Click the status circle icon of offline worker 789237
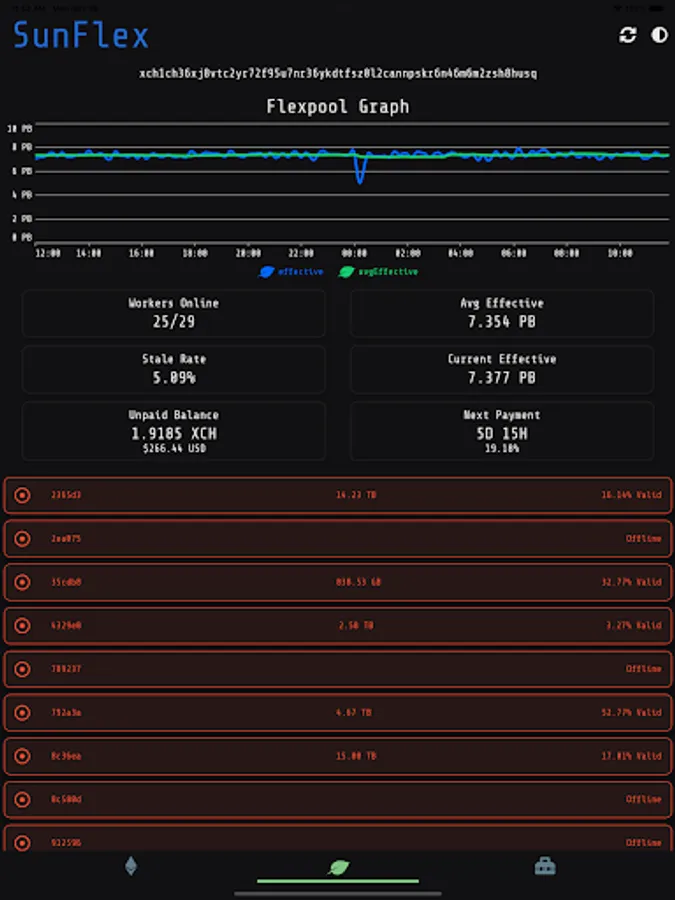 tap(22, 669)
